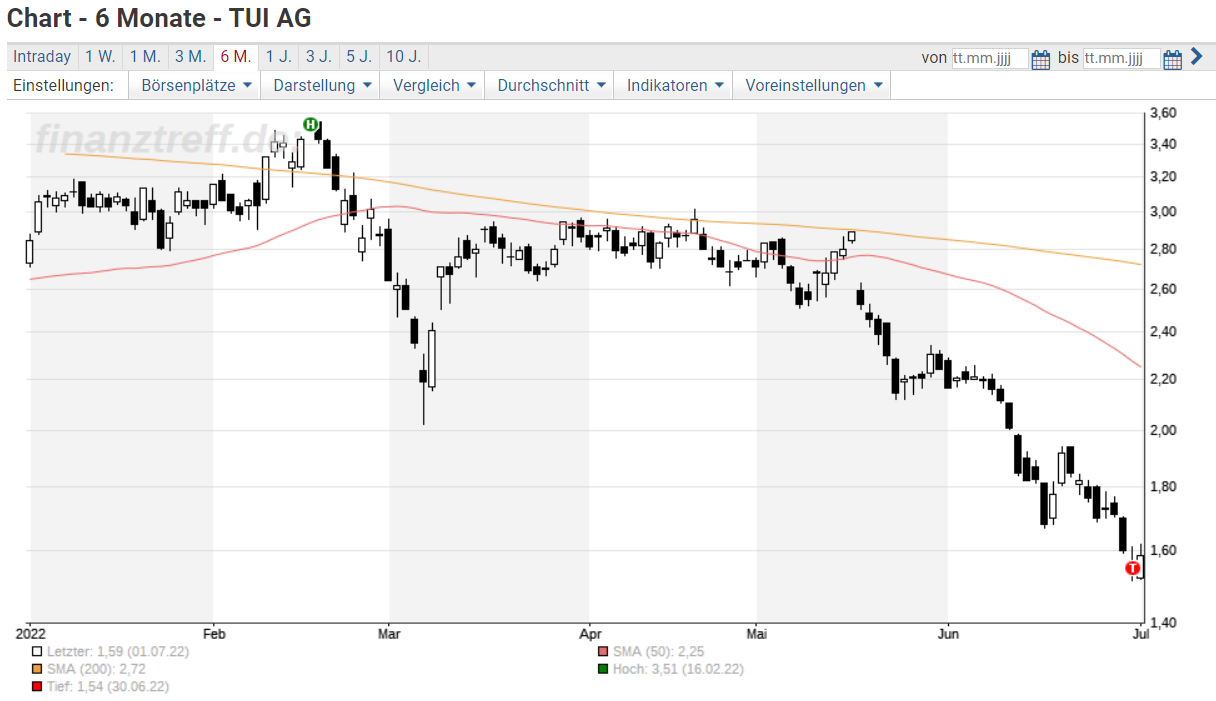Focus the 'von' start date field

[x=990, y=58]
